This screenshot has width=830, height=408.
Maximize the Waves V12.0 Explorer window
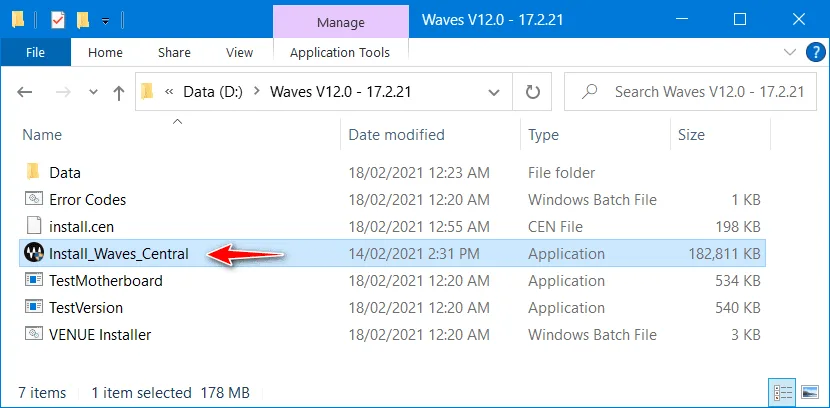click(740, 20)
